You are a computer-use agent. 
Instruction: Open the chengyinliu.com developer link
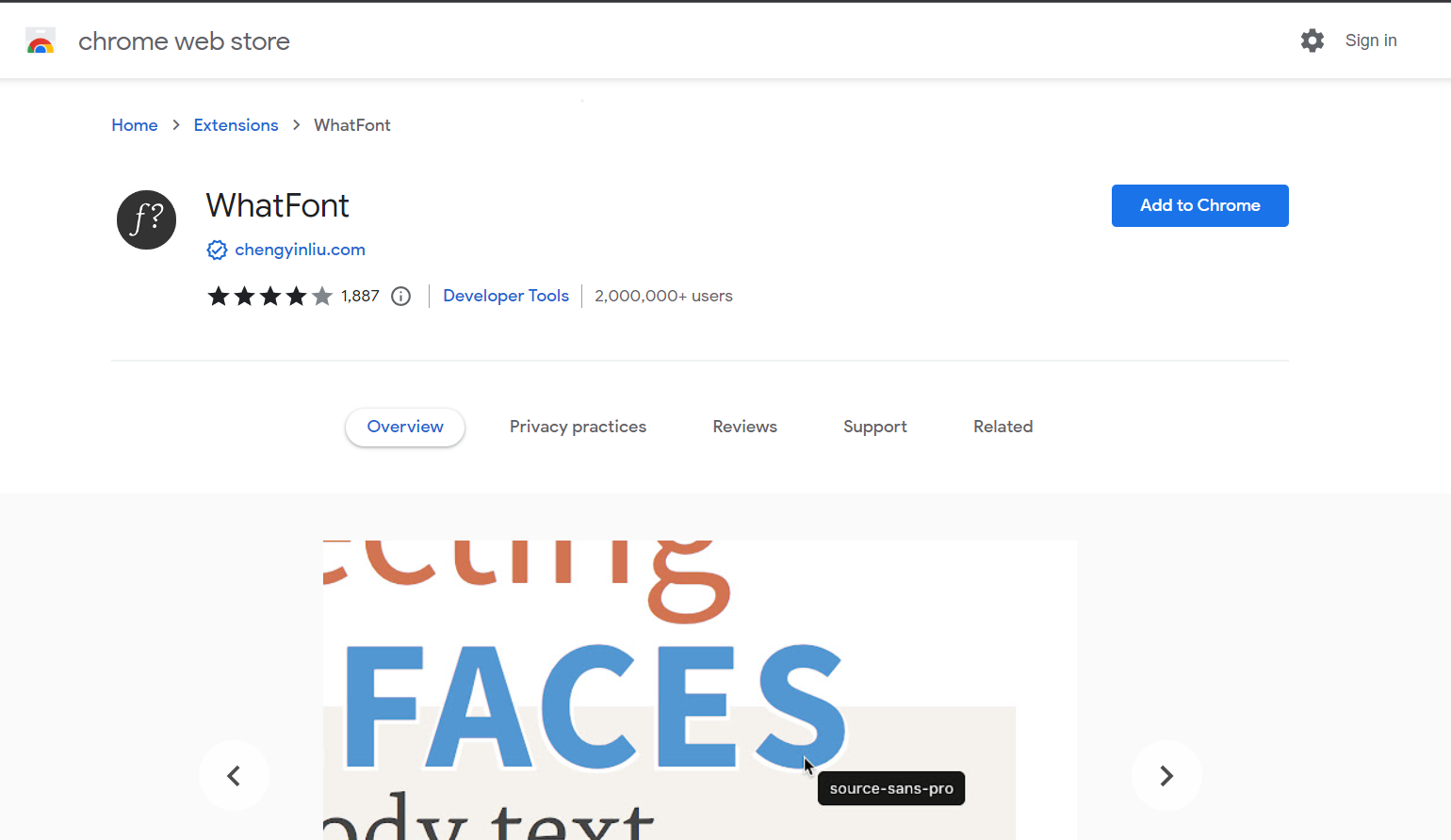click(x=300, y=250)
